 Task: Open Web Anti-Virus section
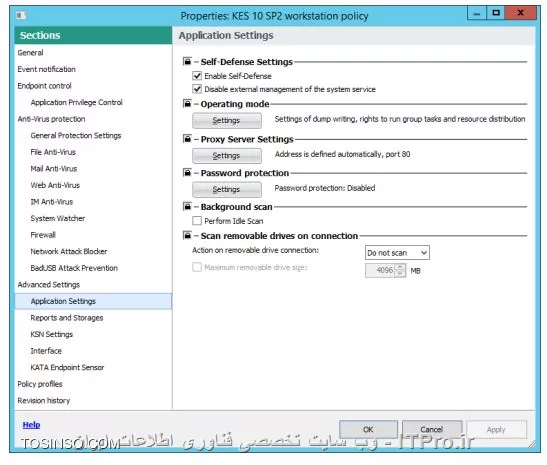coord(93,185)
